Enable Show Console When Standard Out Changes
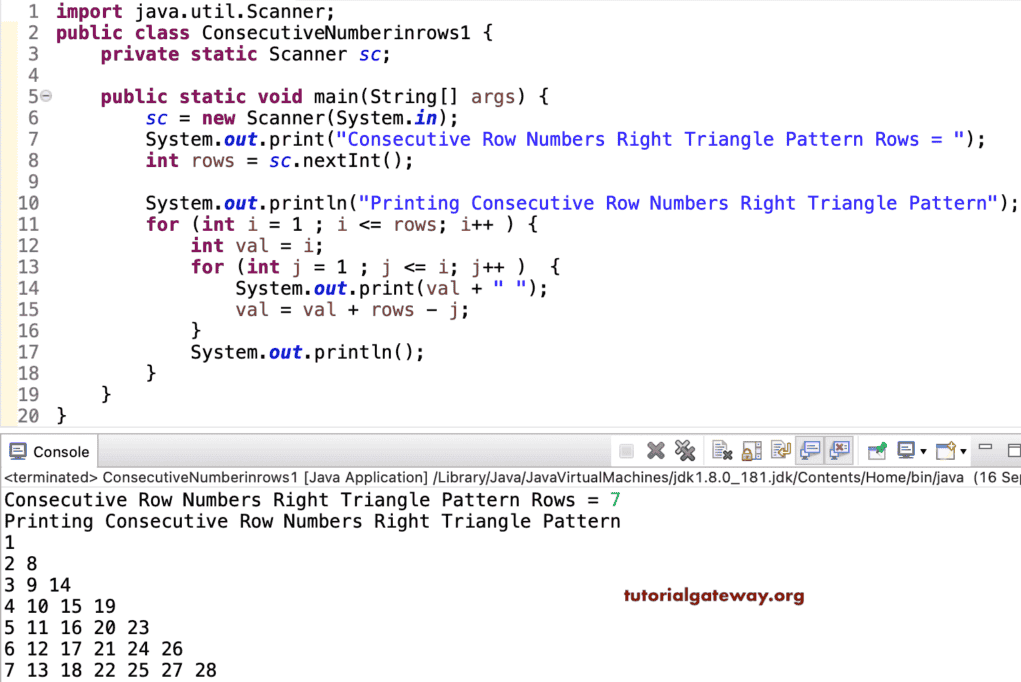 808,450
